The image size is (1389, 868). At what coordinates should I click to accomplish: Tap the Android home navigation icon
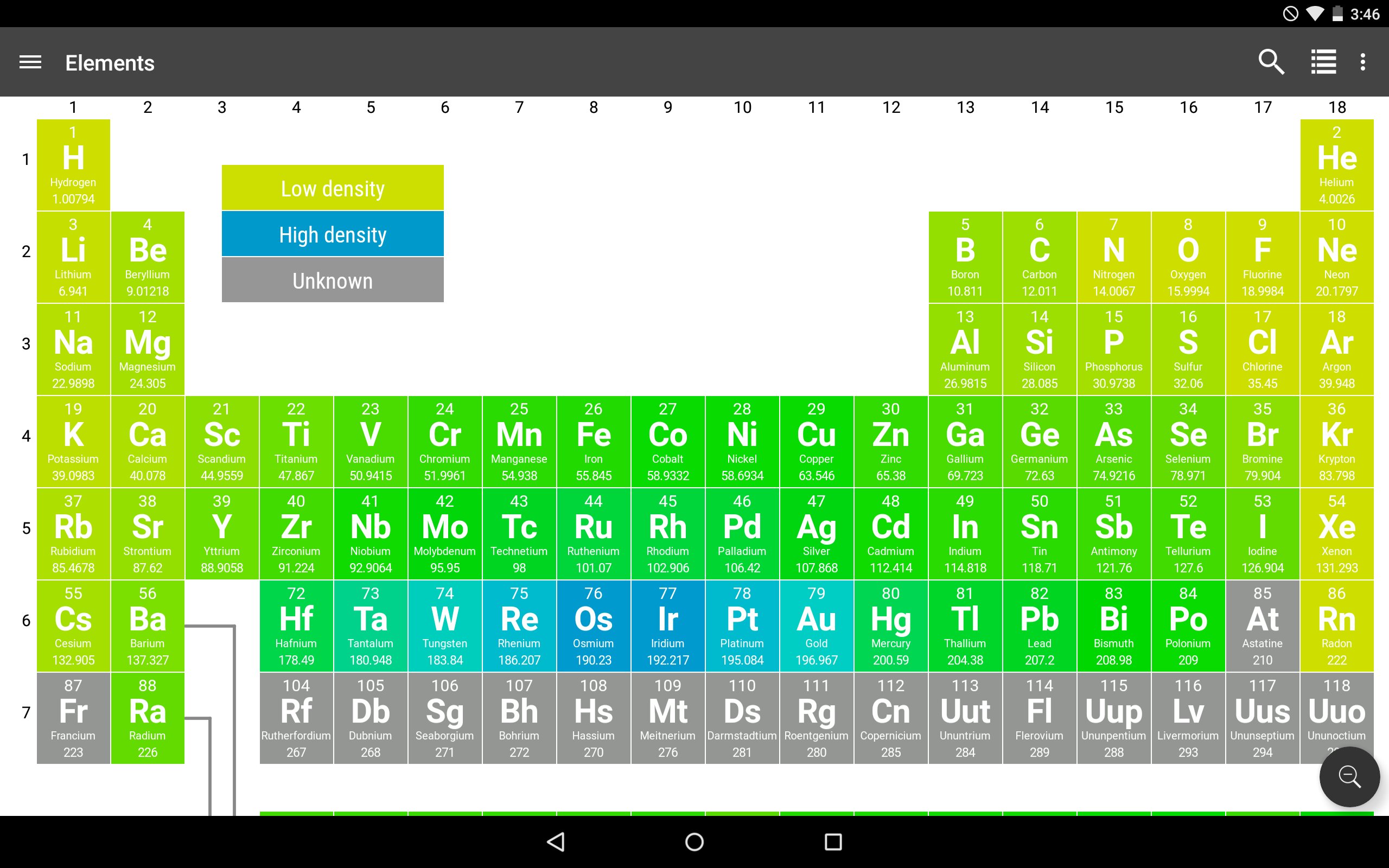coord(694,841)
